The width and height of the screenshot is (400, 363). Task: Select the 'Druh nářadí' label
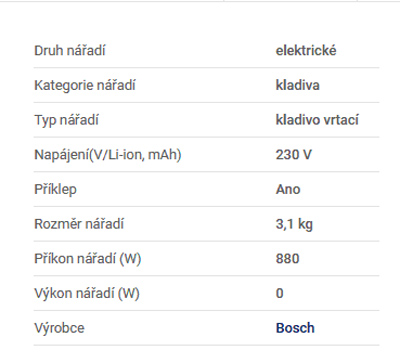tap(70, 51)
